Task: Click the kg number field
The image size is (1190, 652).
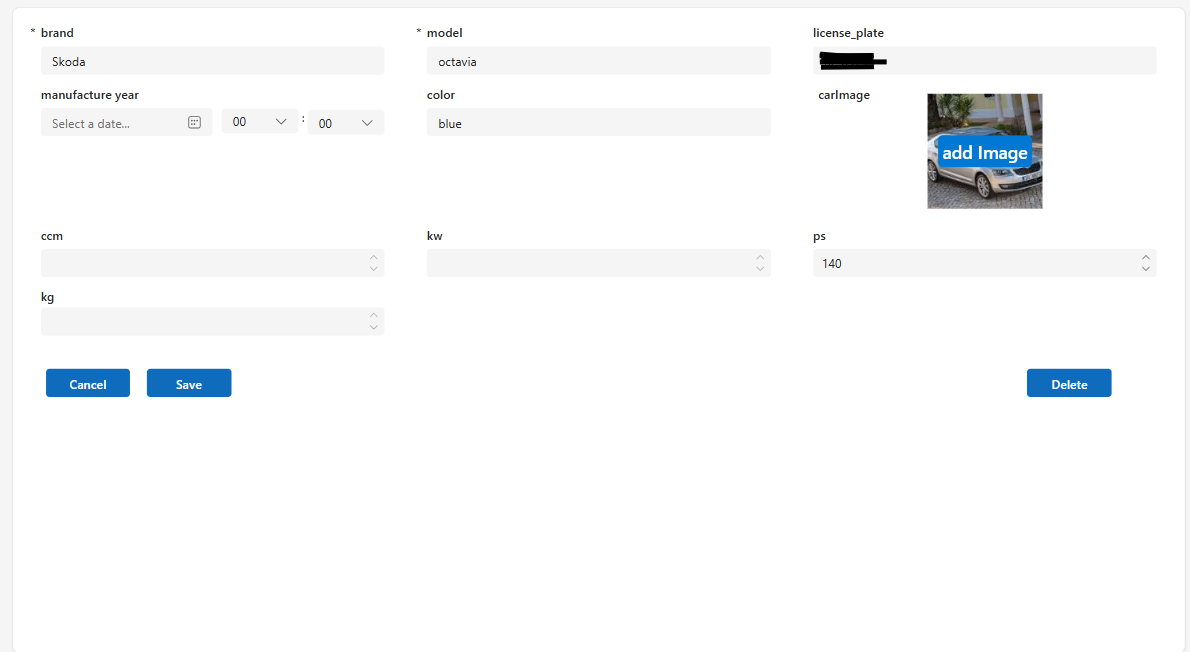Action: pos(212,321)
